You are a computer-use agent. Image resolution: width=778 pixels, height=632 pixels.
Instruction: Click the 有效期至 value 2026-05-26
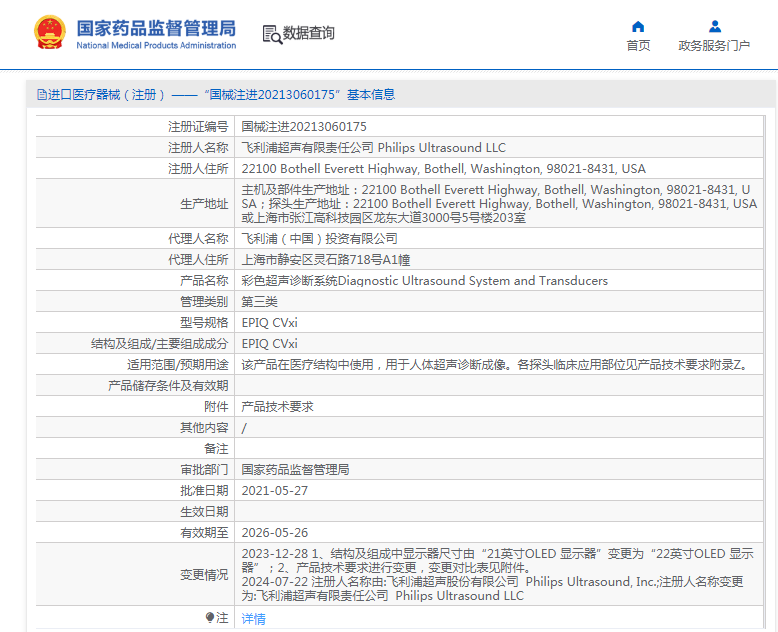point(274,533)
